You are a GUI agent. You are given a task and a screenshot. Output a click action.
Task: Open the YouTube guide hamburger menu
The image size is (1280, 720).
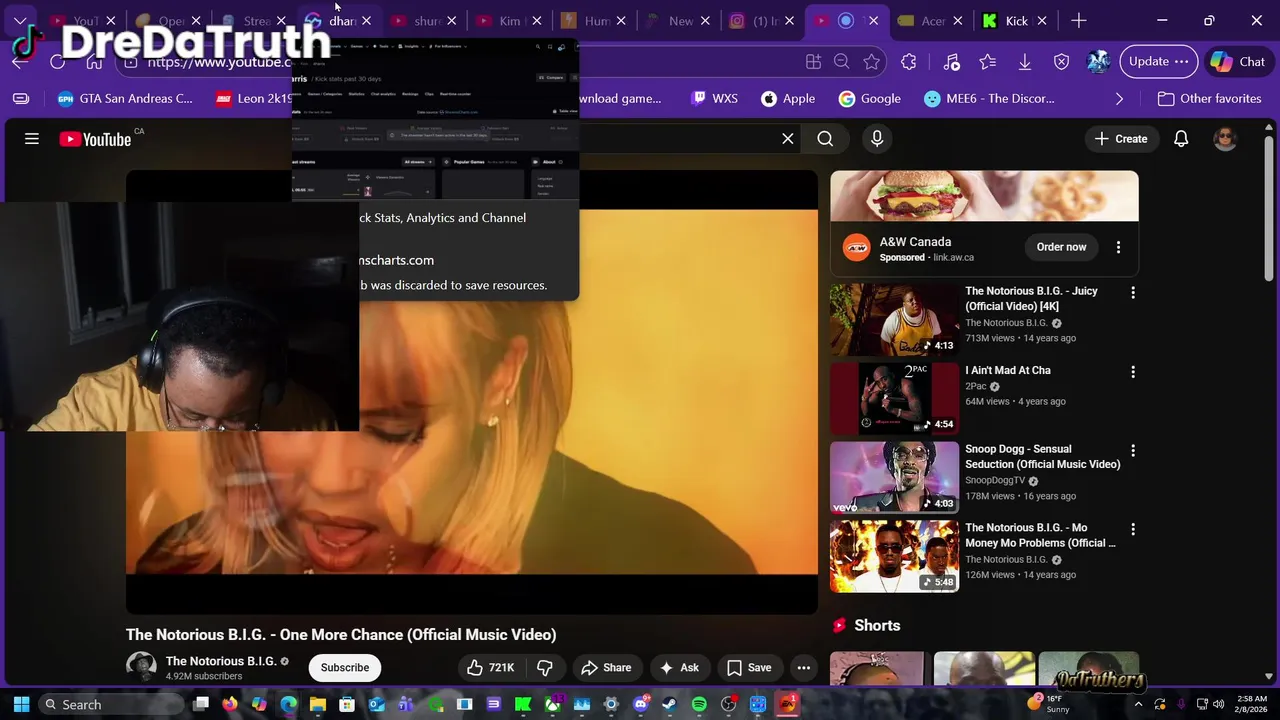pyautogui.click(x=32, y=139)
